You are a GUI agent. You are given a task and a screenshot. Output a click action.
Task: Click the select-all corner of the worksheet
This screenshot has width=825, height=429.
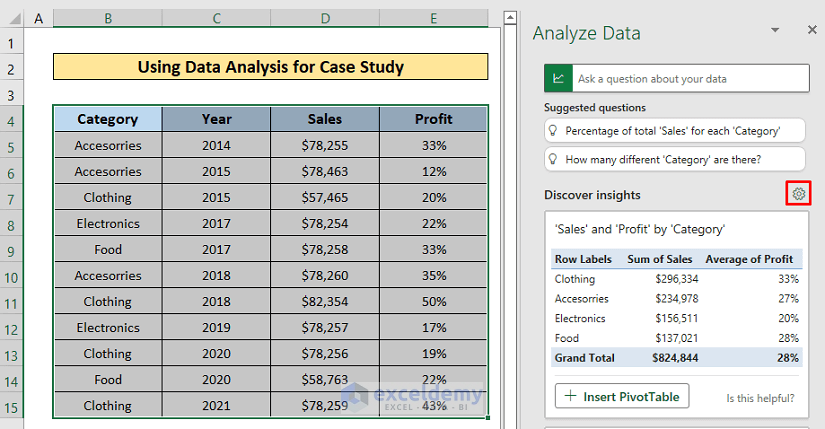tap(12, 19)
